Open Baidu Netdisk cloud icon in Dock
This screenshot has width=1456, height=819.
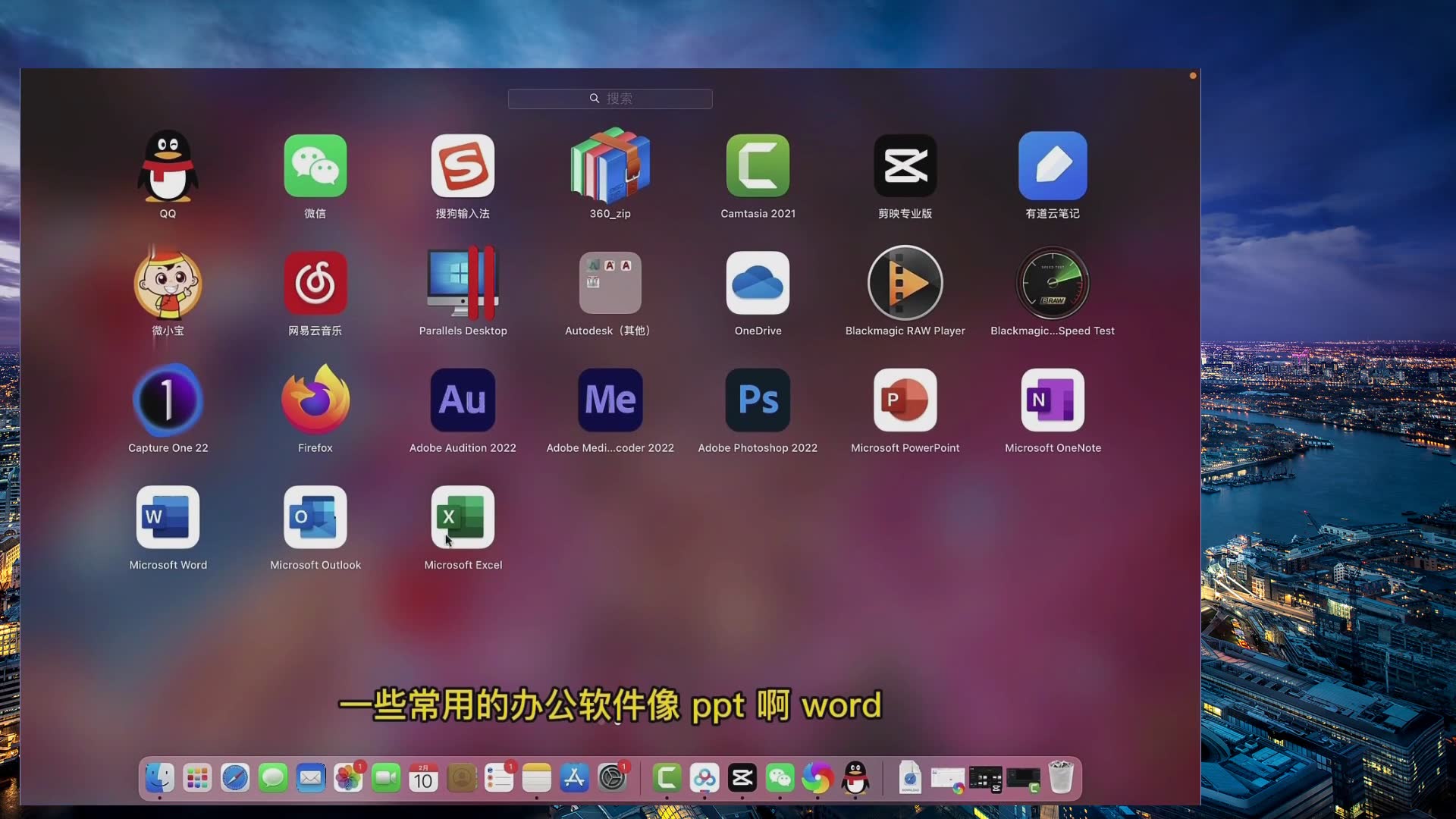(x=704, y=777)
